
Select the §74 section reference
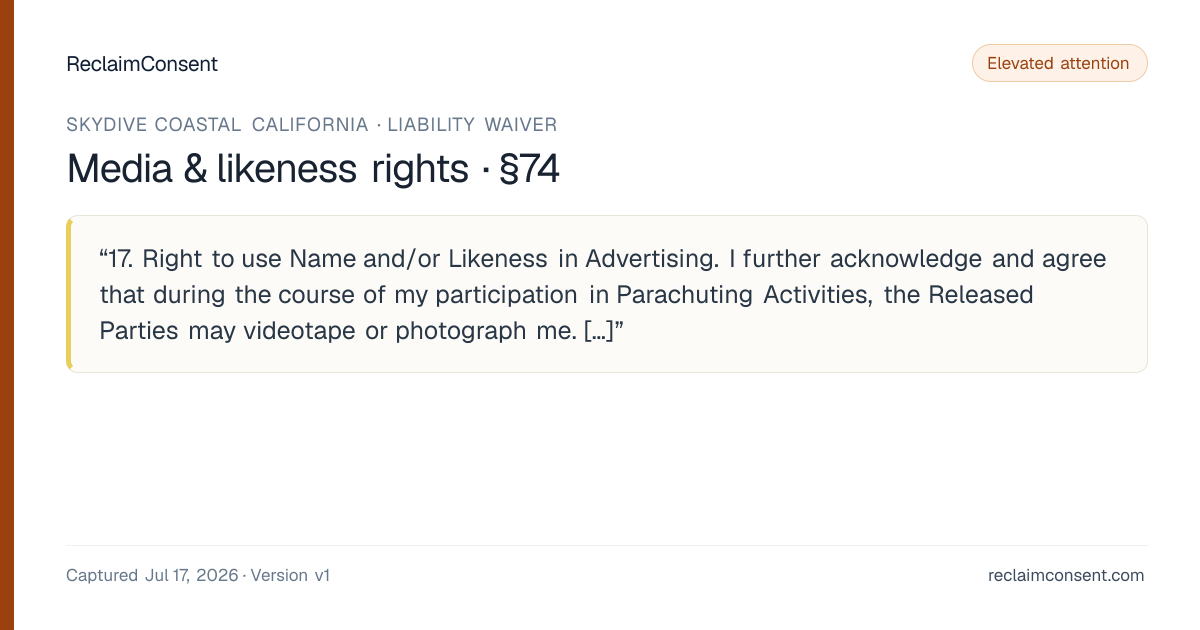click(x=528, y=169)
